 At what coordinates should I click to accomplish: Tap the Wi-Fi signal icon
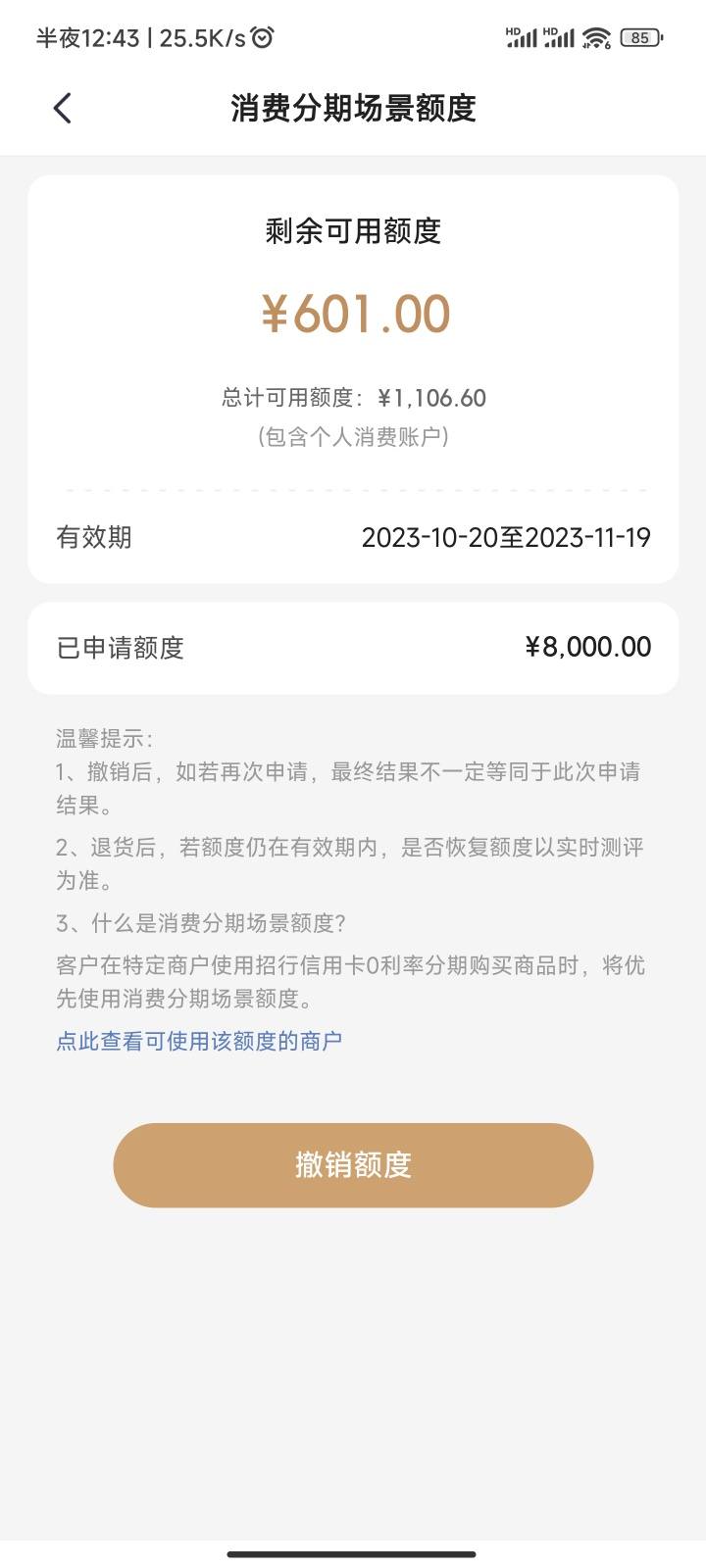[x=595, y=38]
